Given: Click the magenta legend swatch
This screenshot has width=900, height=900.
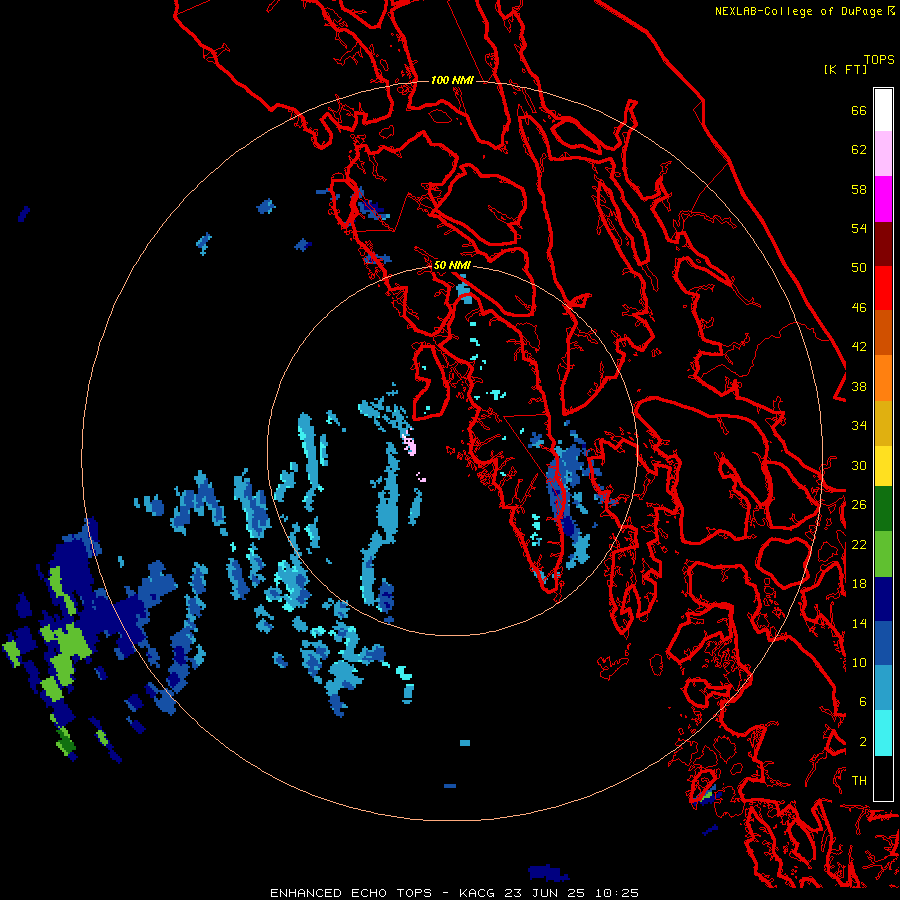Looking at the screenshot, I should [x=883, y=199].
